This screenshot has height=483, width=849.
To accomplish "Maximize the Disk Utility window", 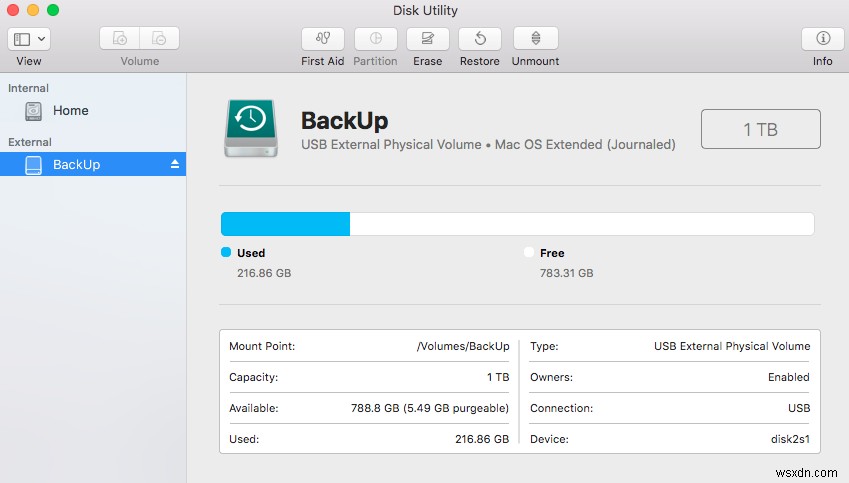I will point(53,10).
